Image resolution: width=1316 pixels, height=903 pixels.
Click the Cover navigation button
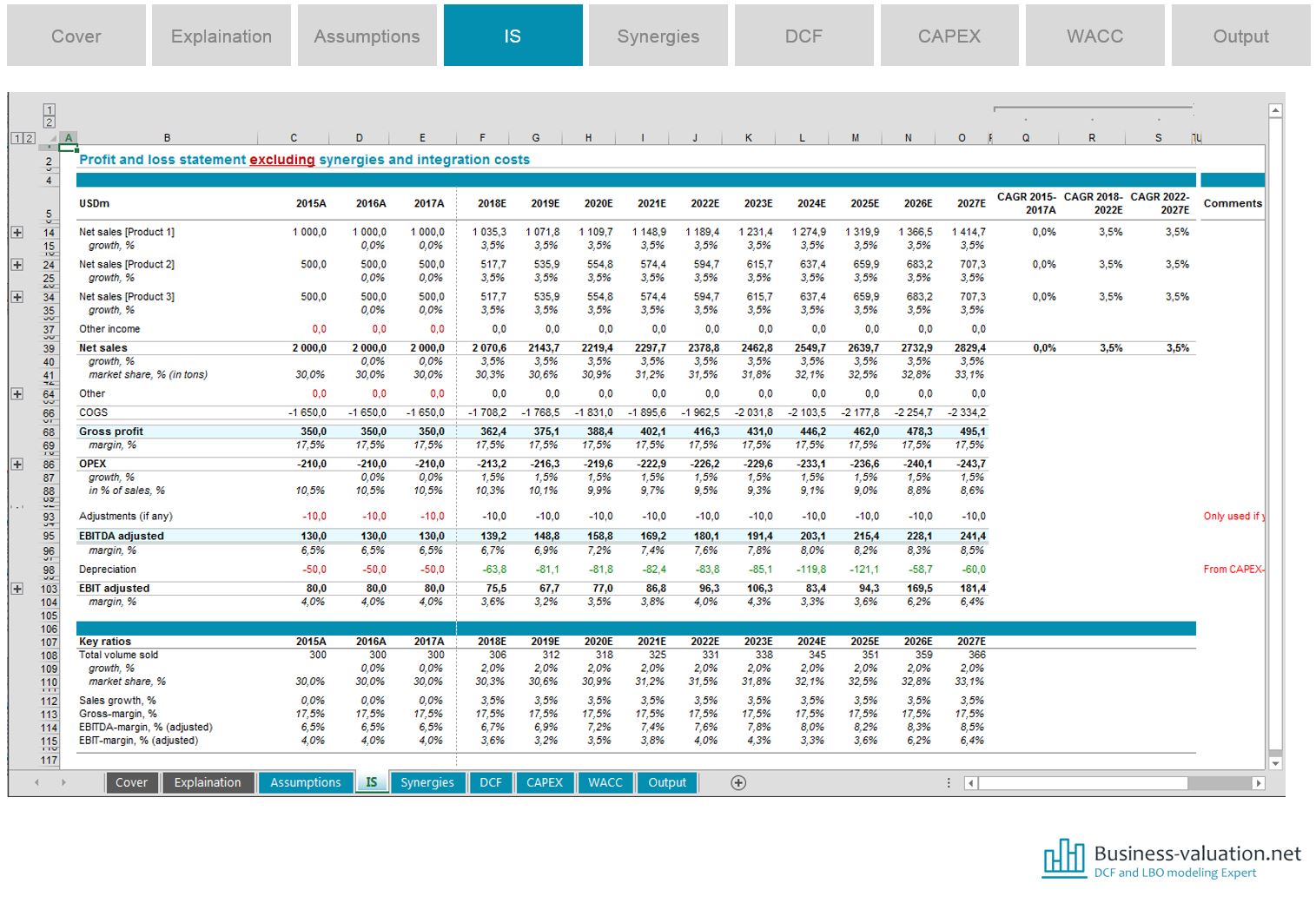point(76,35)
